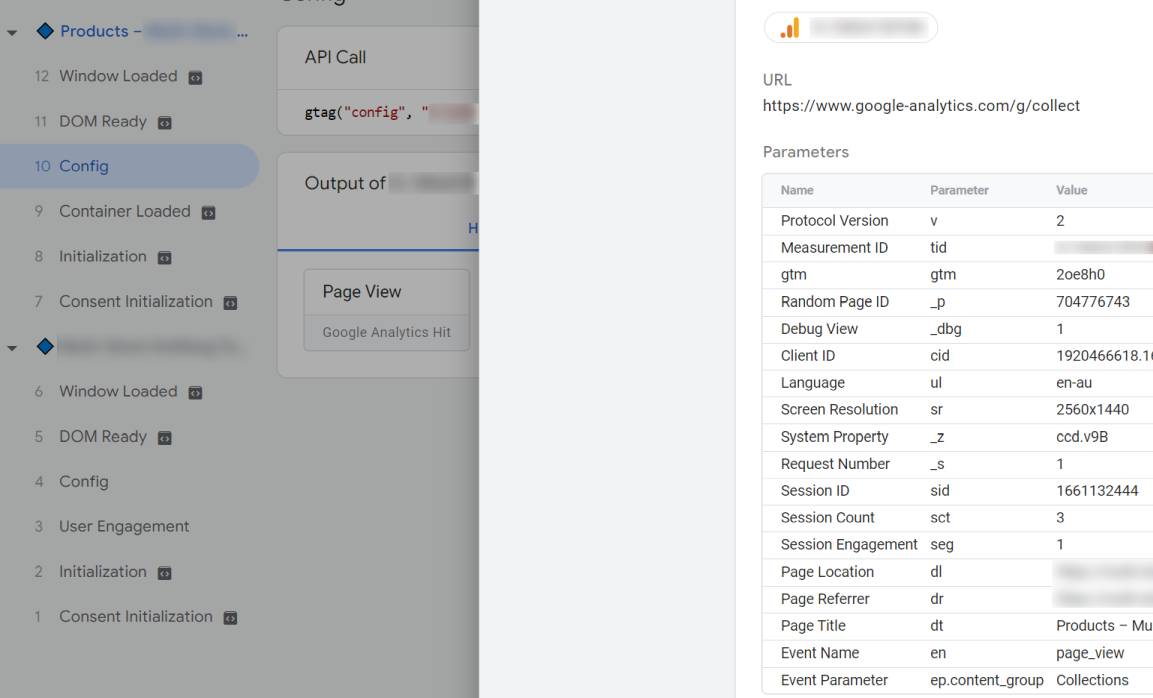Select event 11 DOM Ready
The image size is (1153, 698).
coord(102,121)
